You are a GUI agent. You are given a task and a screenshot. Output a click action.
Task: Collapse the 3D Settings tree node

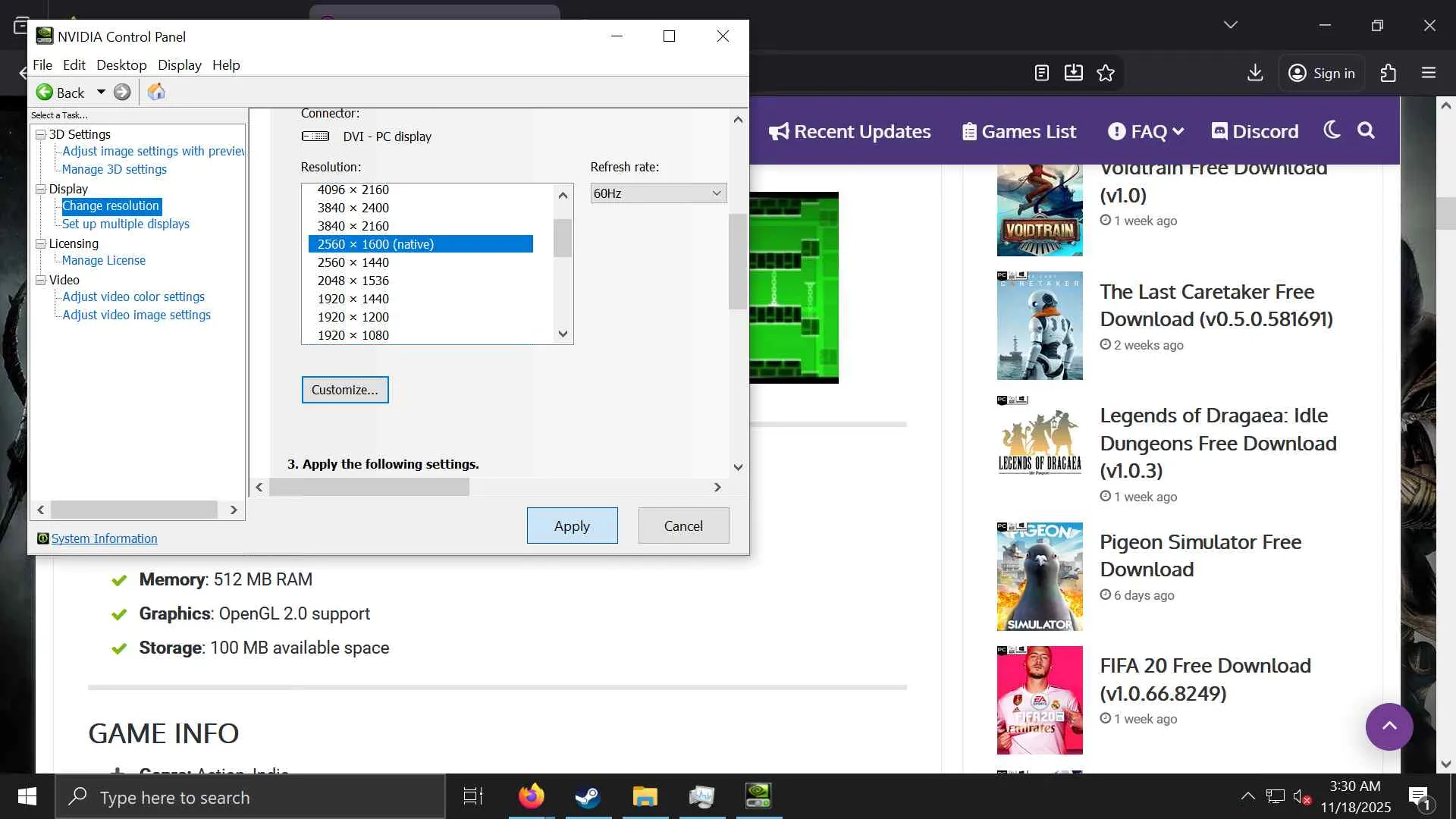click(x=41, y=134)
